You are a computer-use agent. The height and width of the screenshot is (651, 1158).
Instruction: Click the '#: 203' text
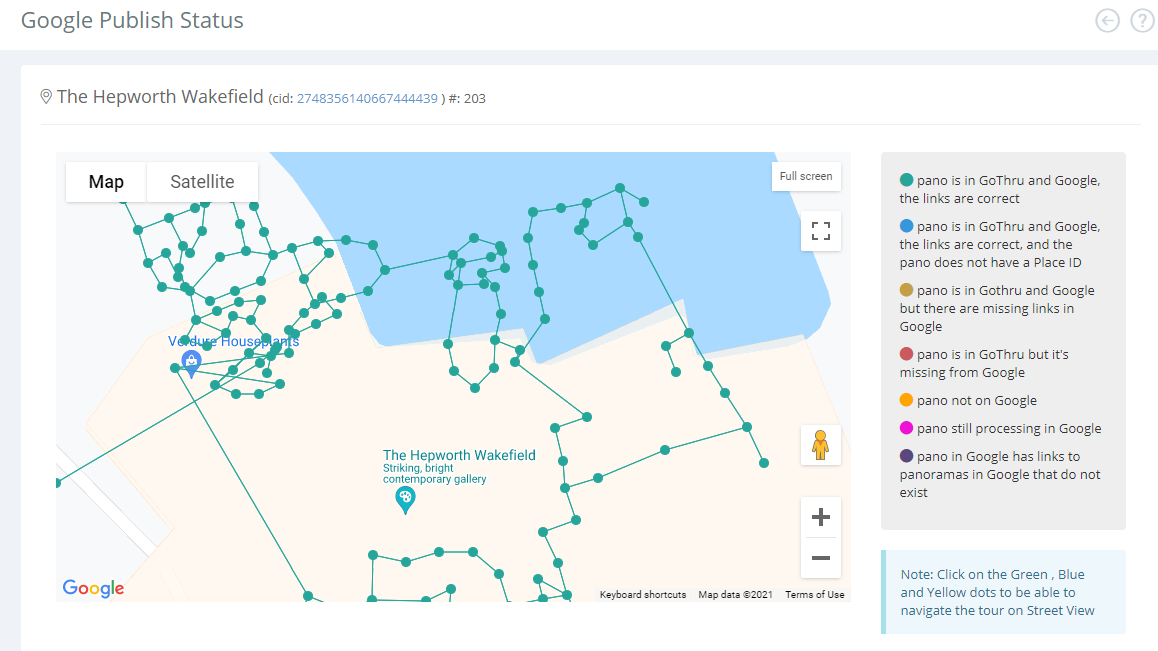tap(467, 98)
